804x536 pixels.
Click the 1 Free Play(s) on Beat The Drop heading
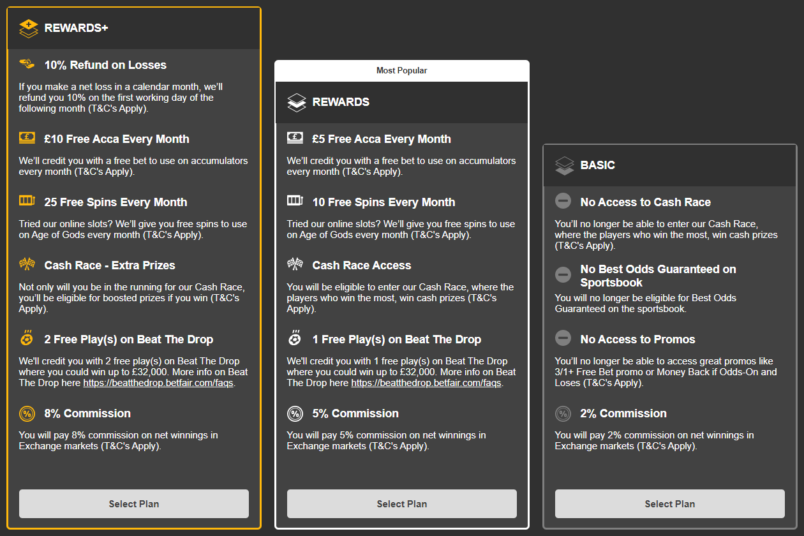click(397, 340)
